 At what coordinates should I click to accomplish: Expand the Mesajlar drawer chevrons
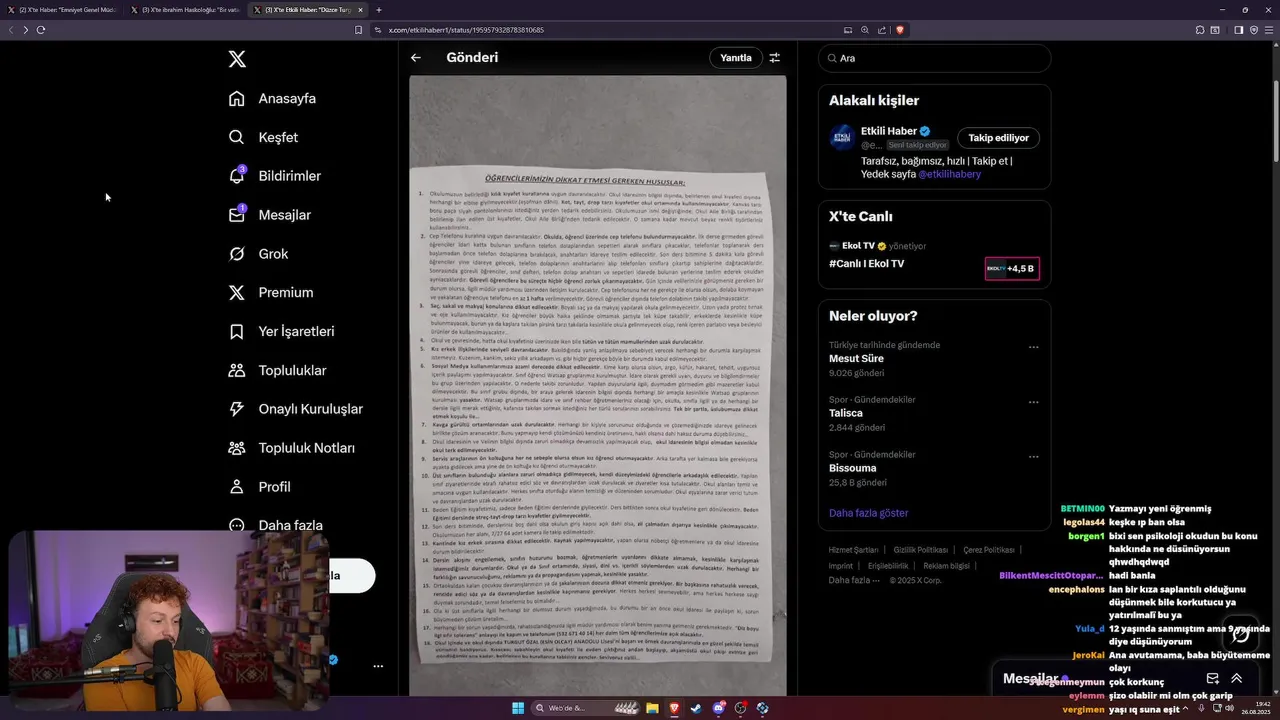tap(1237, 678)
